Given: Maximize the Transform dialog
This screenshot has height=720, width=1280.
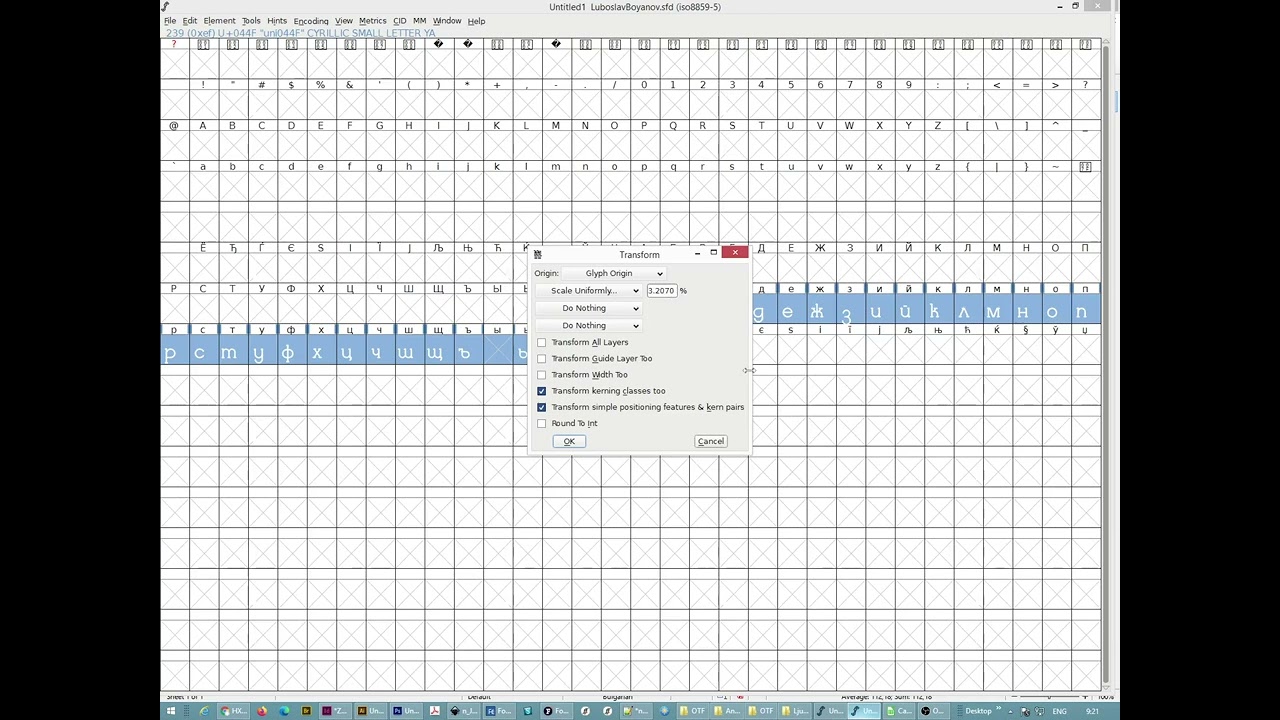Looking at the screenshot, I should click(714, 253).
